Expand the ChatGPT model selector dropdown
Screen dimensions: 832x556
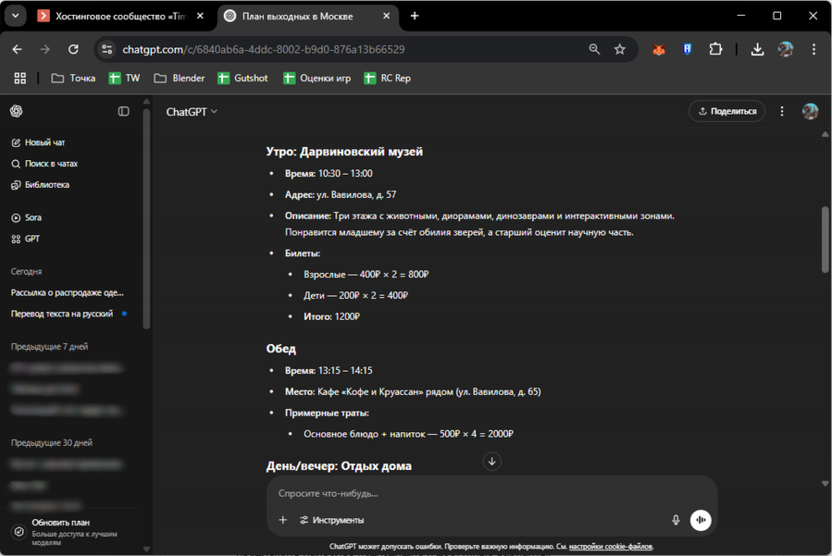(192, 111)
